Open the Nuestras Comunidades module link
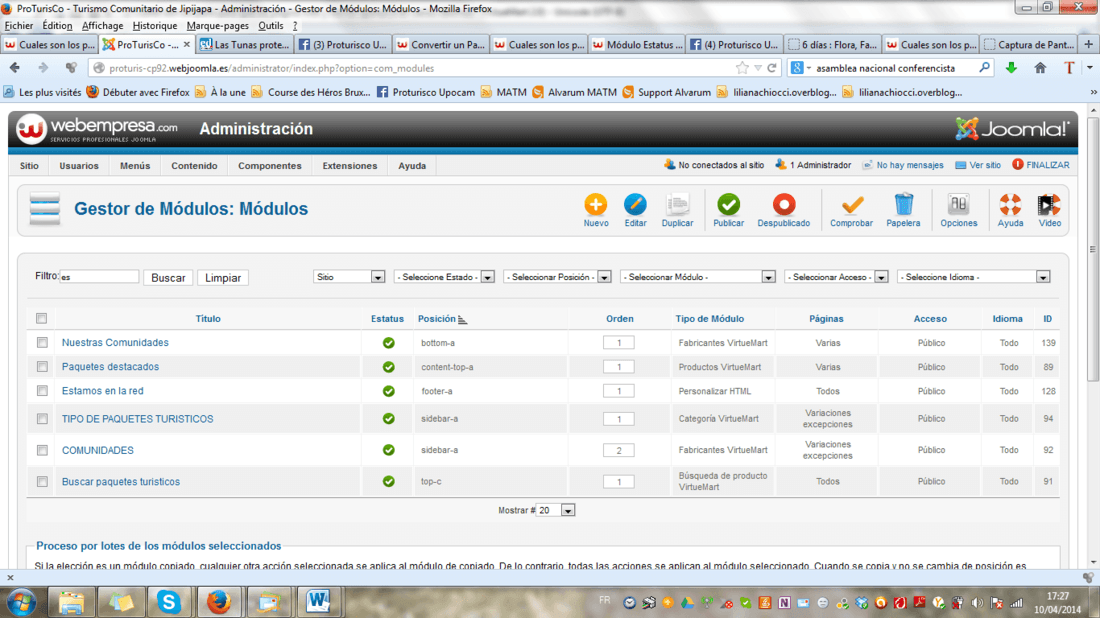Viewport: 1100px width, 618px height. (115, 342)
